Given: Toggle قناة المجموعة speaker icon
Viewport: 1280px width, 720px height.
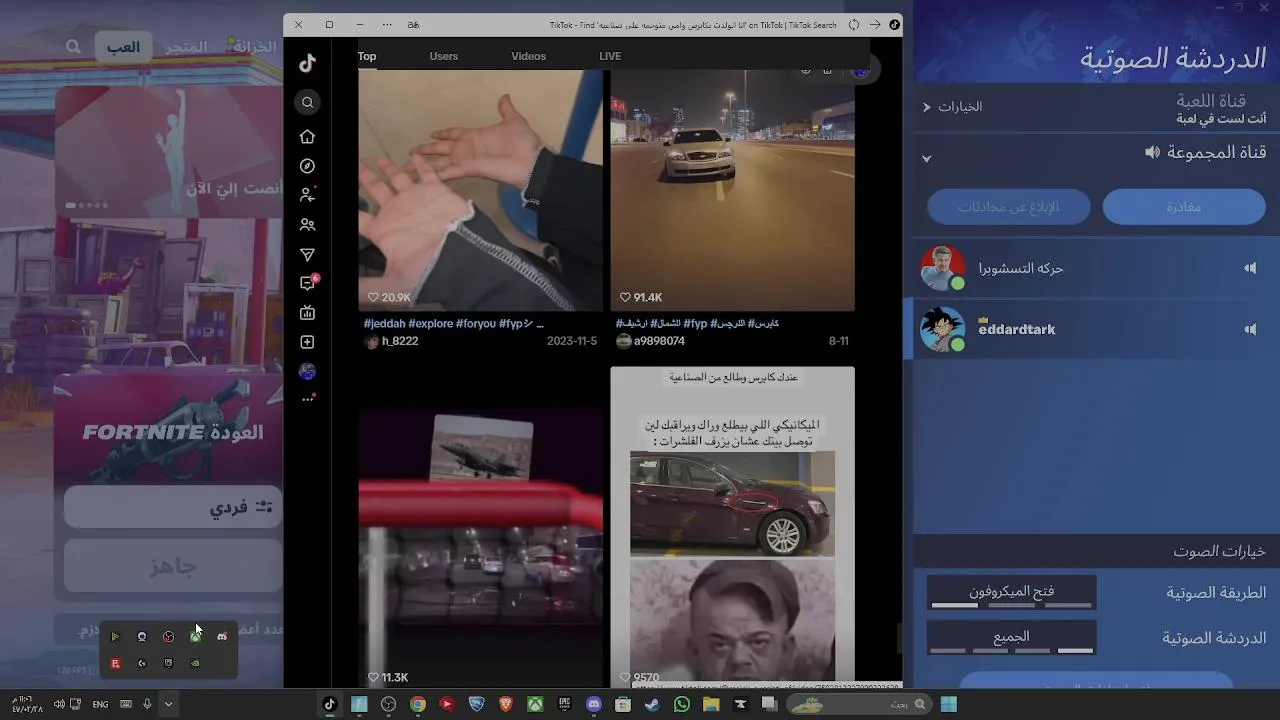Looking at the screenshot, I should point(1153,152).
